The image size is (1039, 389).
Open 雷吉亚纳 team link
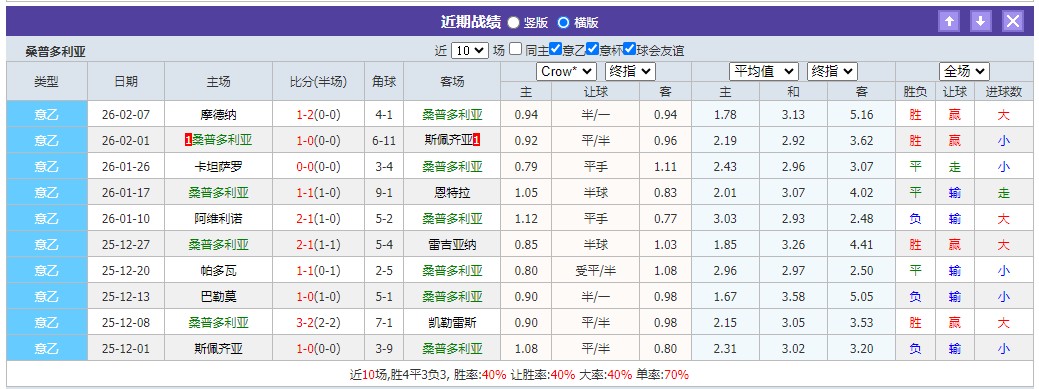[x=452, y=245]
